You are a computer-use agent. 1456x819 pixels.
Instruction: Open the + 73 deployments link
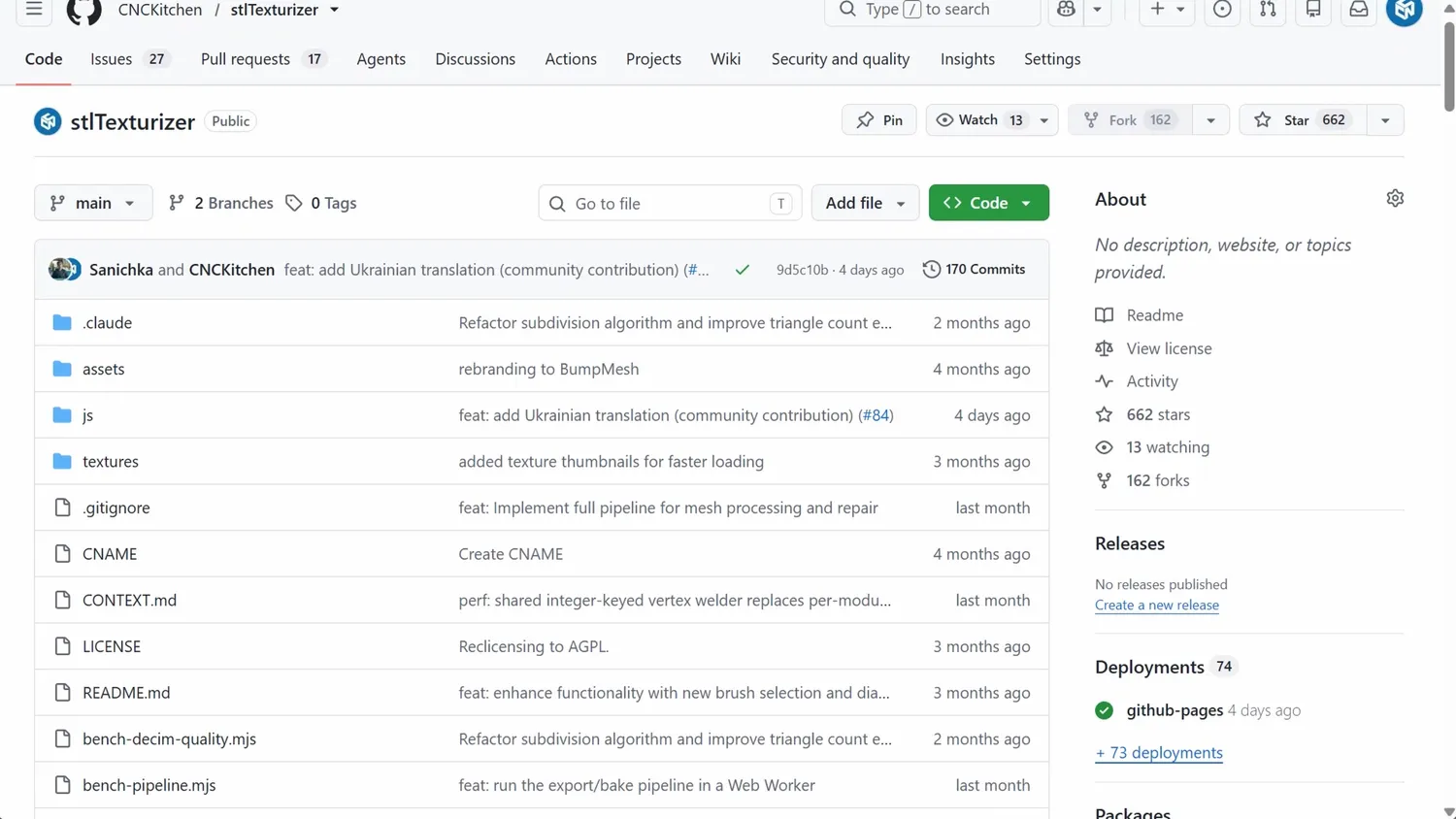pyautogui.click(x=1159, y=752)
